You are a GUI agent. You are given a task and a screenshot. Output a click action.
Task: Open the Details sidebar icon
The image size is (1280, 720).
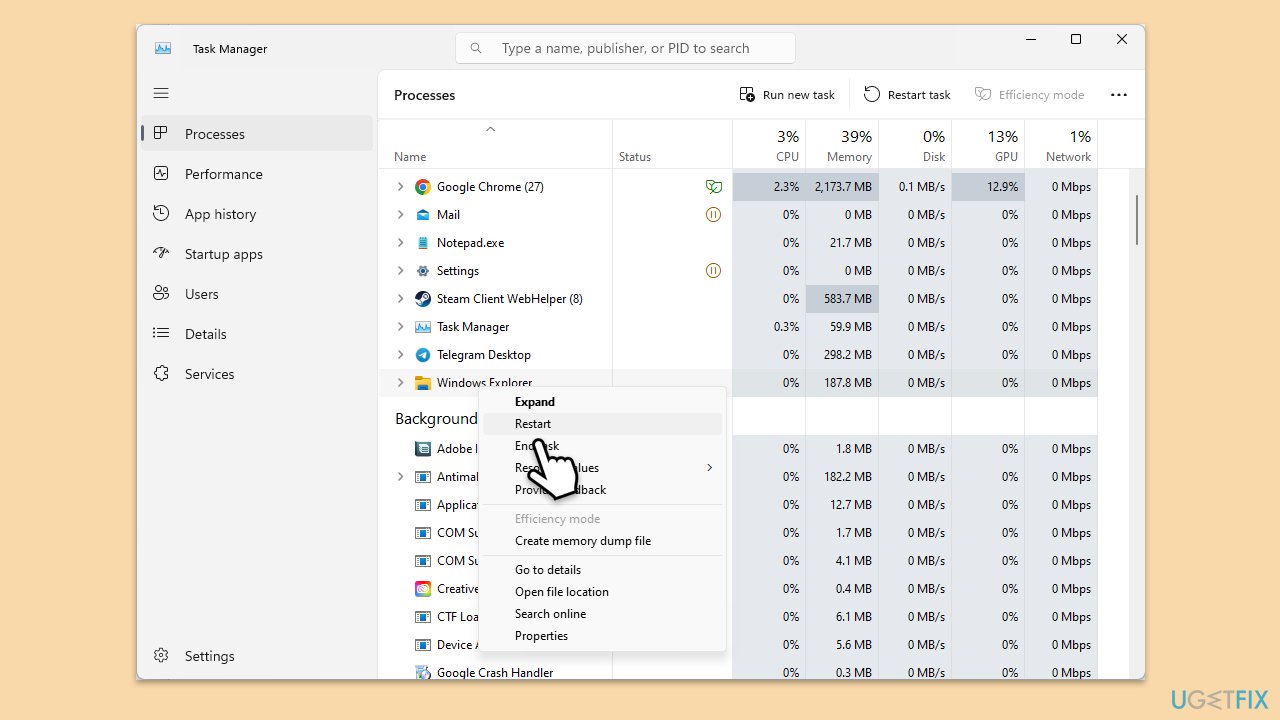tap(161, 333)
